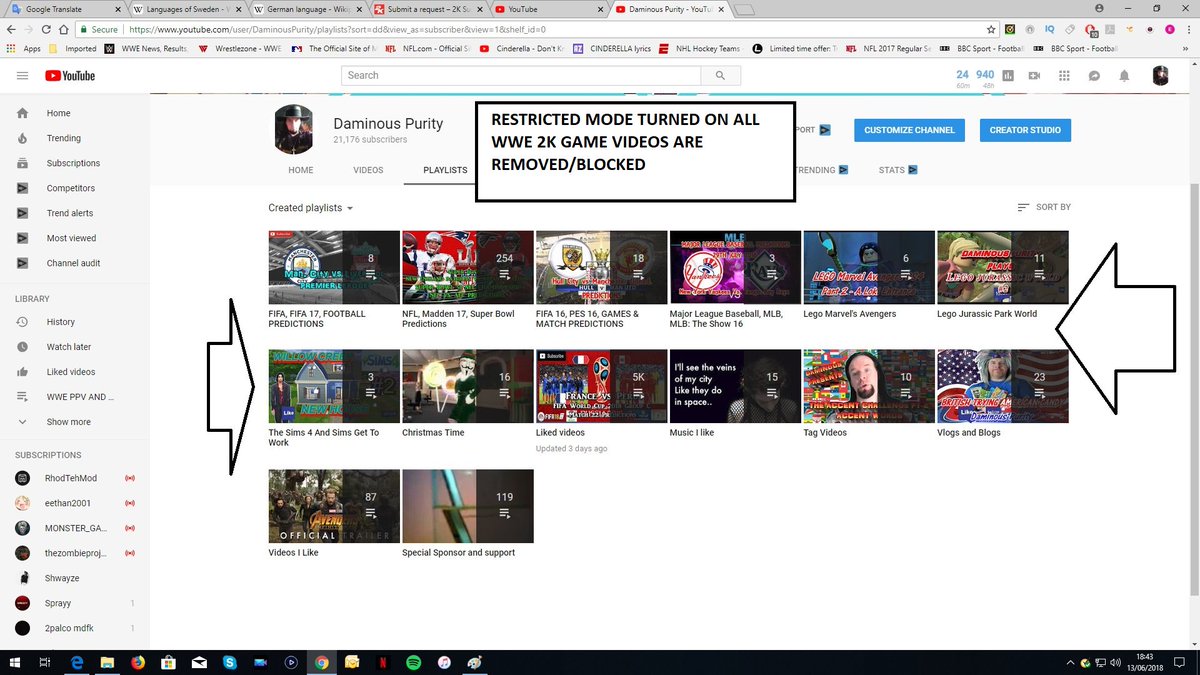Open the Created playlists dropdown

(311, 208)
